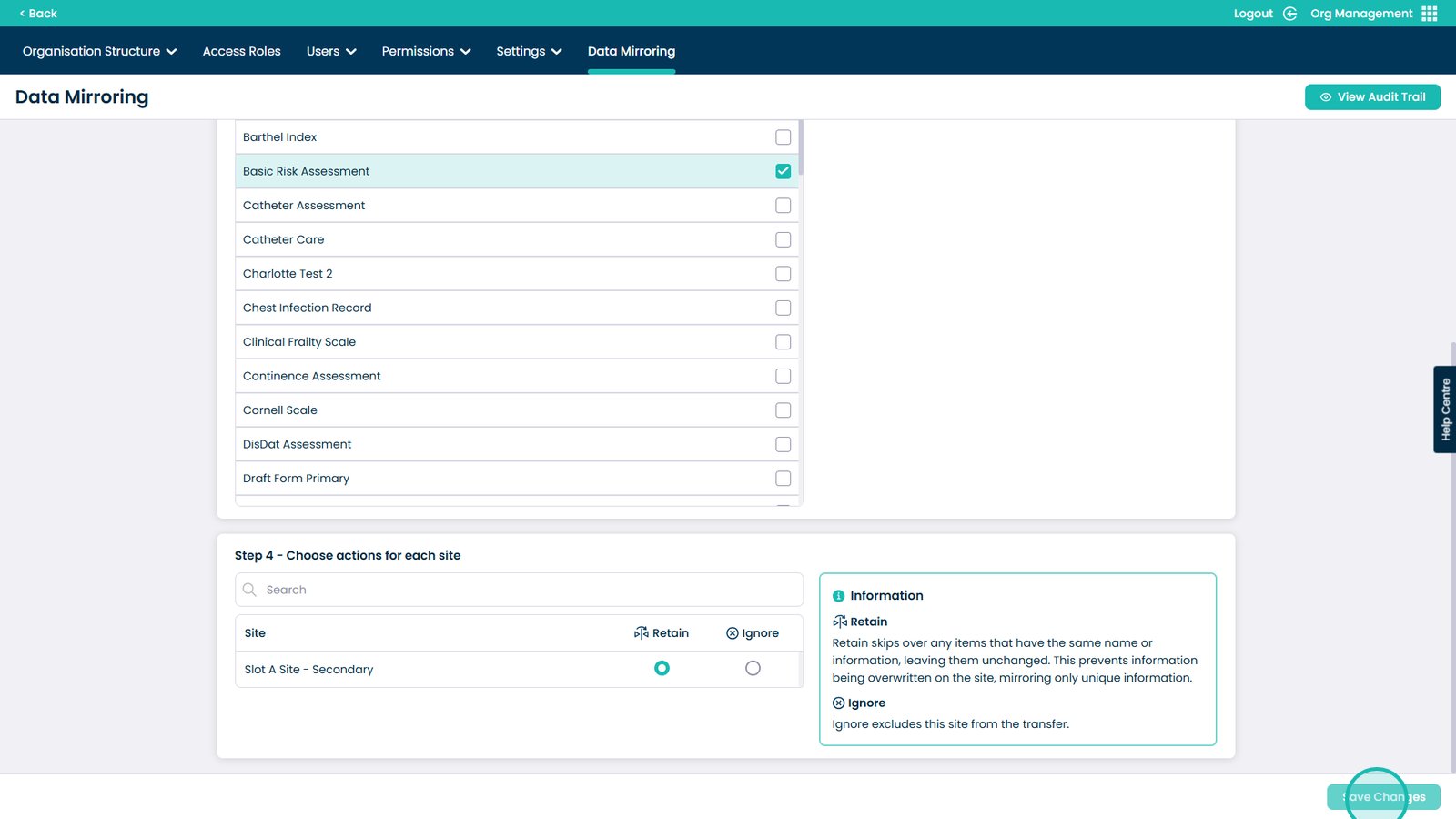The width and height of the screenshot is (1456, 819).
Task: Go to the Access Roles tab
Action: click(x=241, y=51)
